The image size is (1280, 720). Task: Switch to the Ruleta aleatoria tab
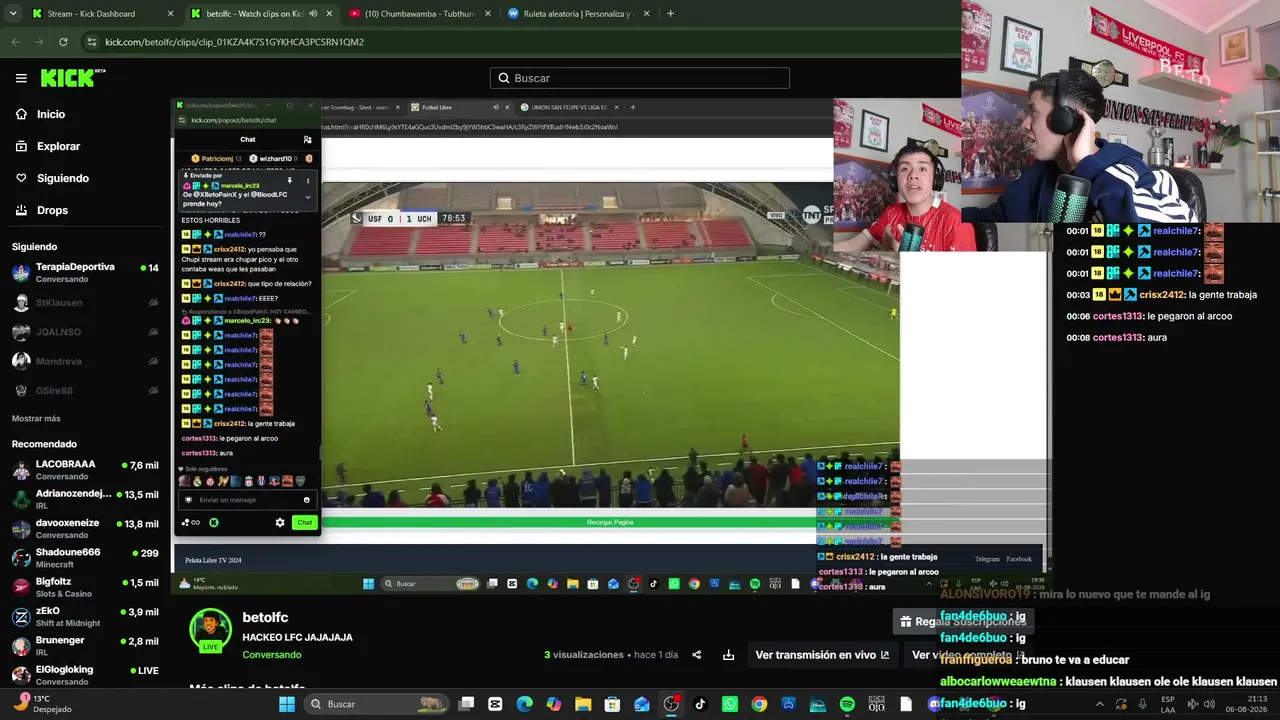tap(578, 14)
